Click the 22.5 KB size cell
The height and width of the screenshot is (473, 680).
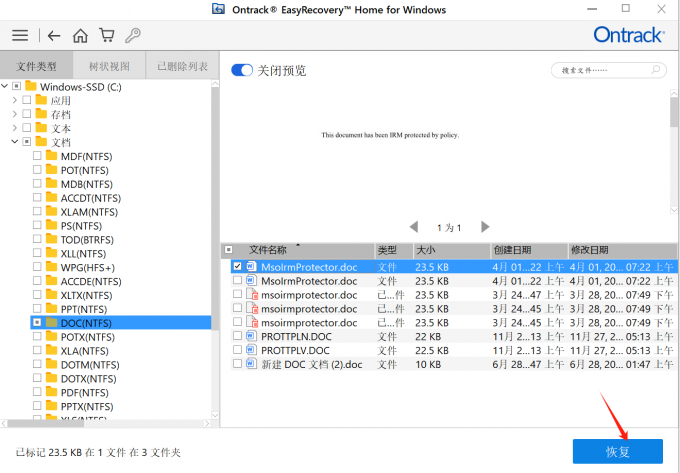432,350
